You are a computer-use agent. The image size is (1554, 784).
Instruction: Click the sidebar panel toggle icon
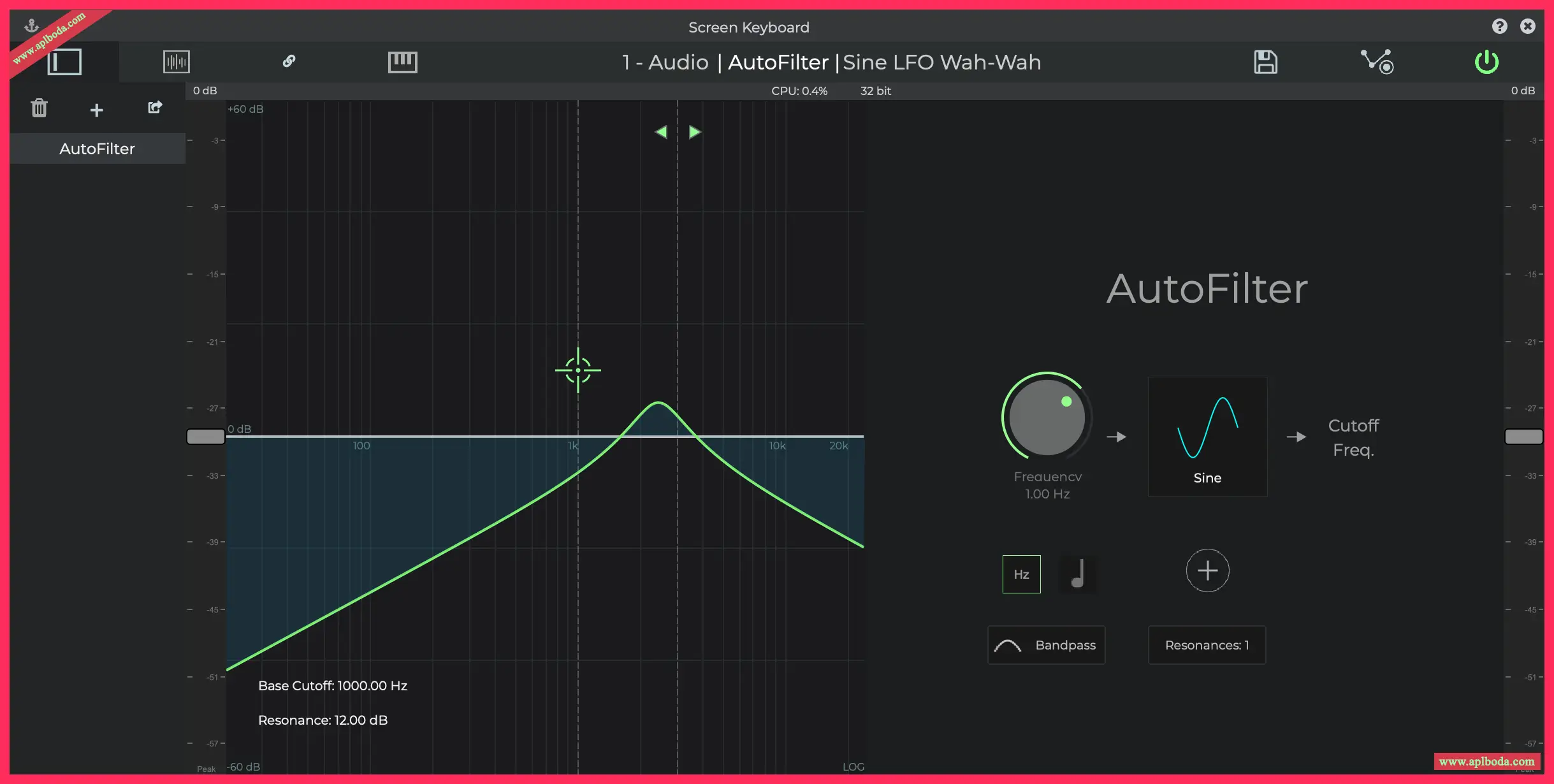click(64, 62)
